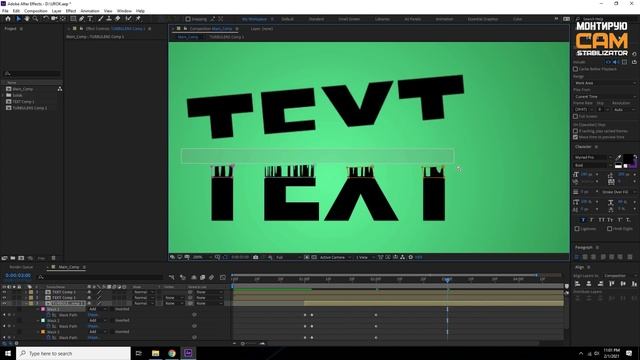640x360 pixels.
Task: Open first mask's Add mode dropdown
Action: click(97, 309)
